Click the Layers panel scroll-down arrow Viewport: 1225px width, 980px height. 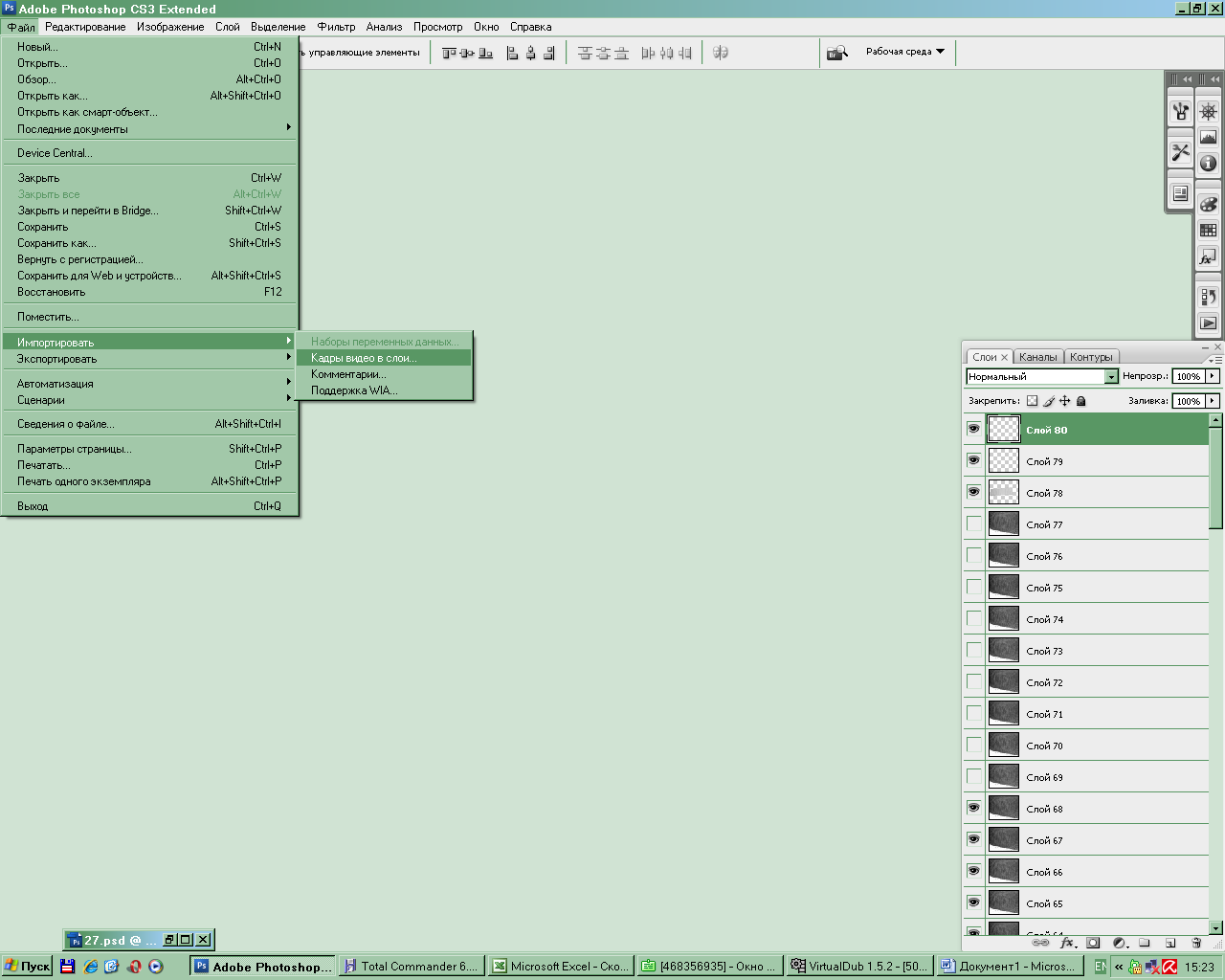click(x=1215, y=927)
